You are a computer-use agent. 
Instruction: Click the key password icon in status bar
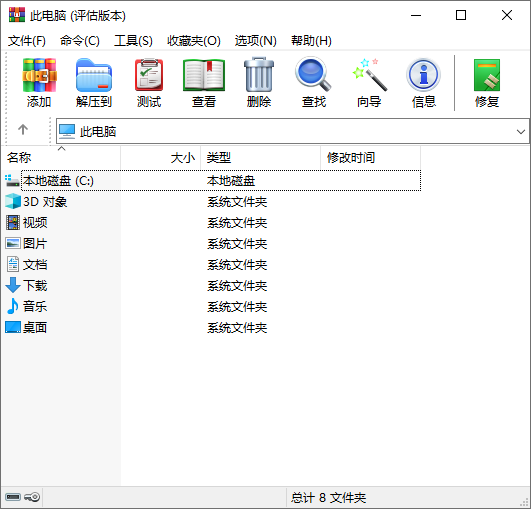pos(32,497)
